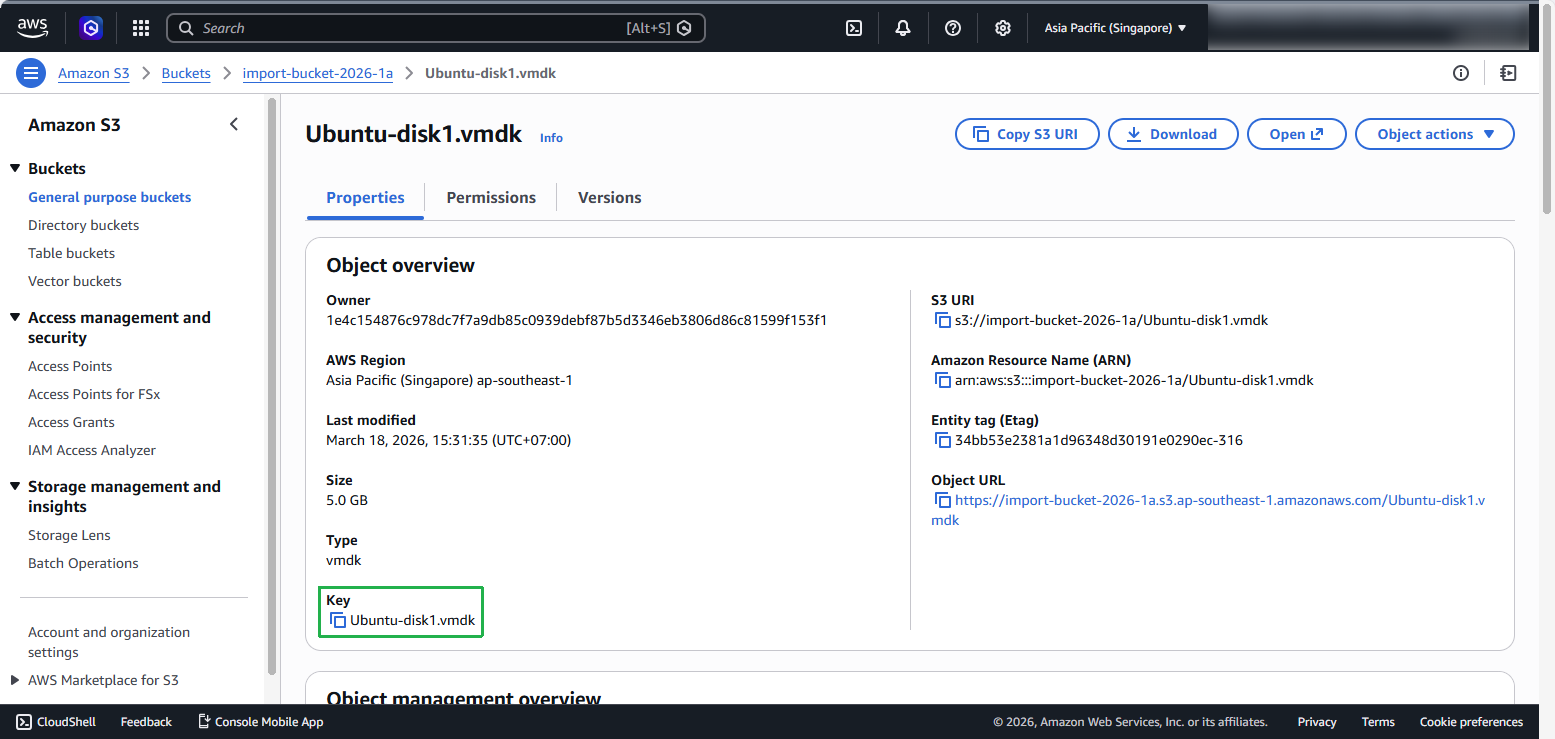Viewport: 1555px width, 739px height.
Task: Open IAM Access Analyzer
Action: click(92, 450)
